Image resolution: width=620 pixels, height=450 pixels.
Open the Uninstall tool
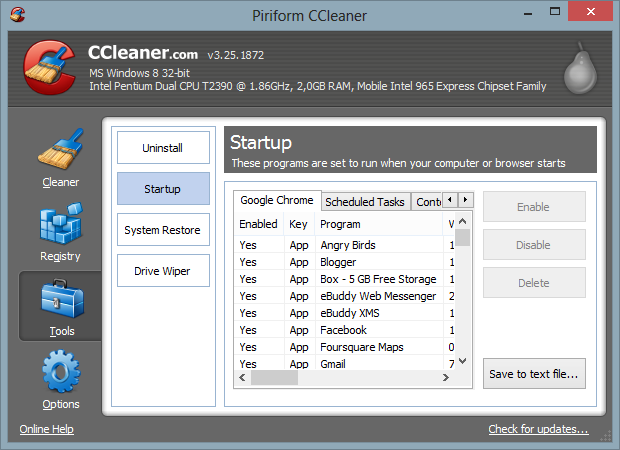point(163,147)
